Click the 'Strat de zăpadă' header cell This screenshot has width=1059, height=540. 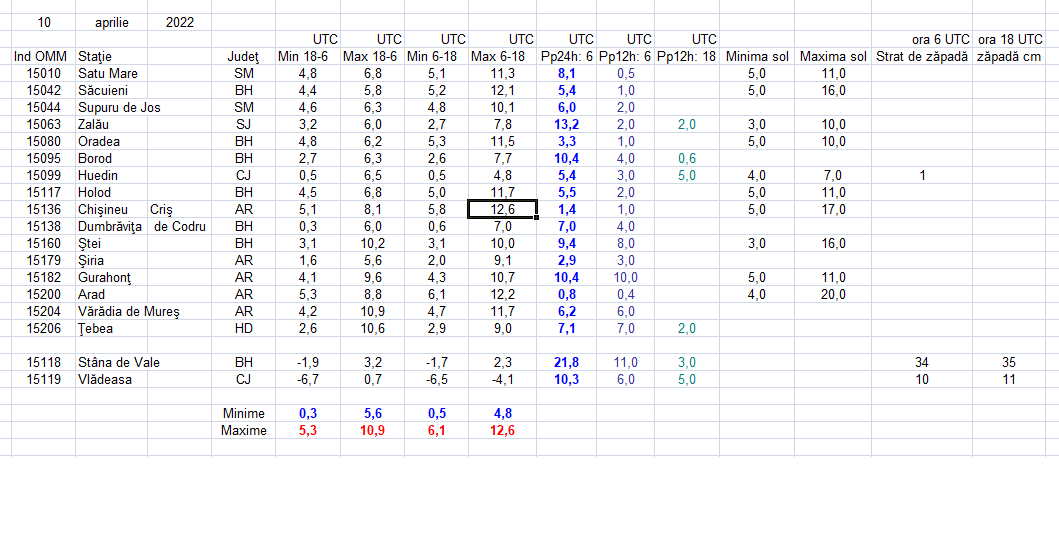(x=922, y=57)
